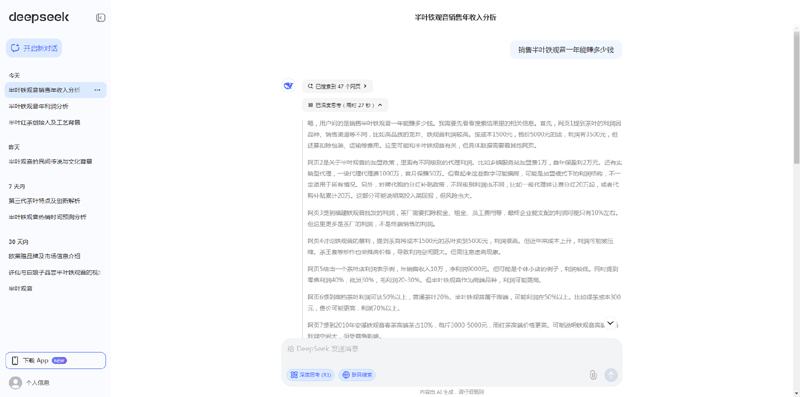Click the deepseek logo
Image resolution: width=800 pixels, height=397 pixels.
click(39, 17)
